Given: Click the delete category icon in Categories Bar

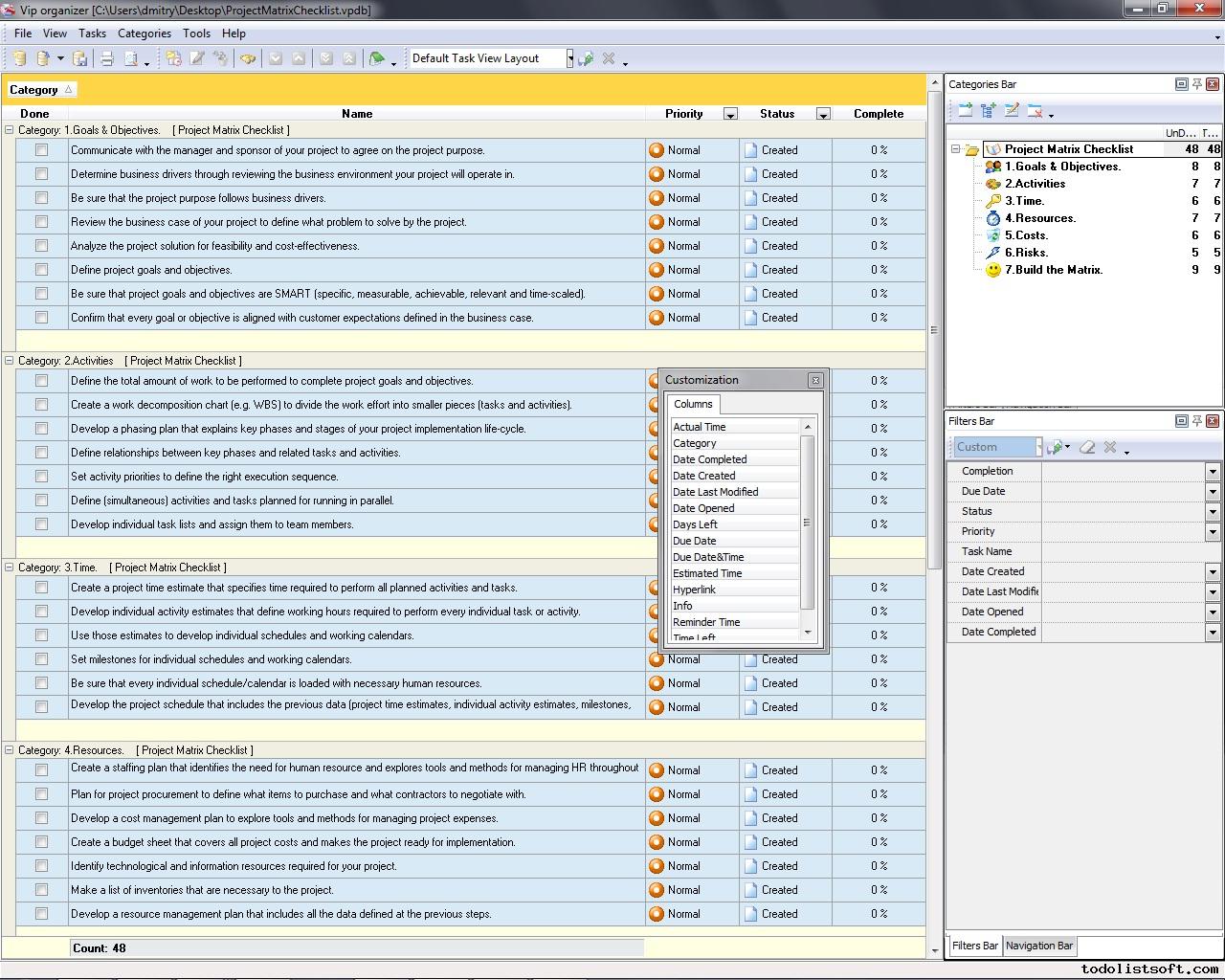Looking at the screenshot, I should coord(1035,111).
